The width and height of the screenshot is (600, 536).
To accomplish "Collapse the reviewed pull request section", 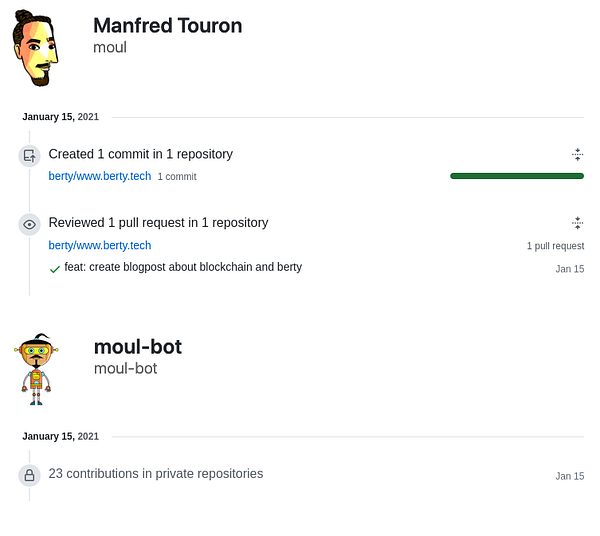I will click(577, 223).
